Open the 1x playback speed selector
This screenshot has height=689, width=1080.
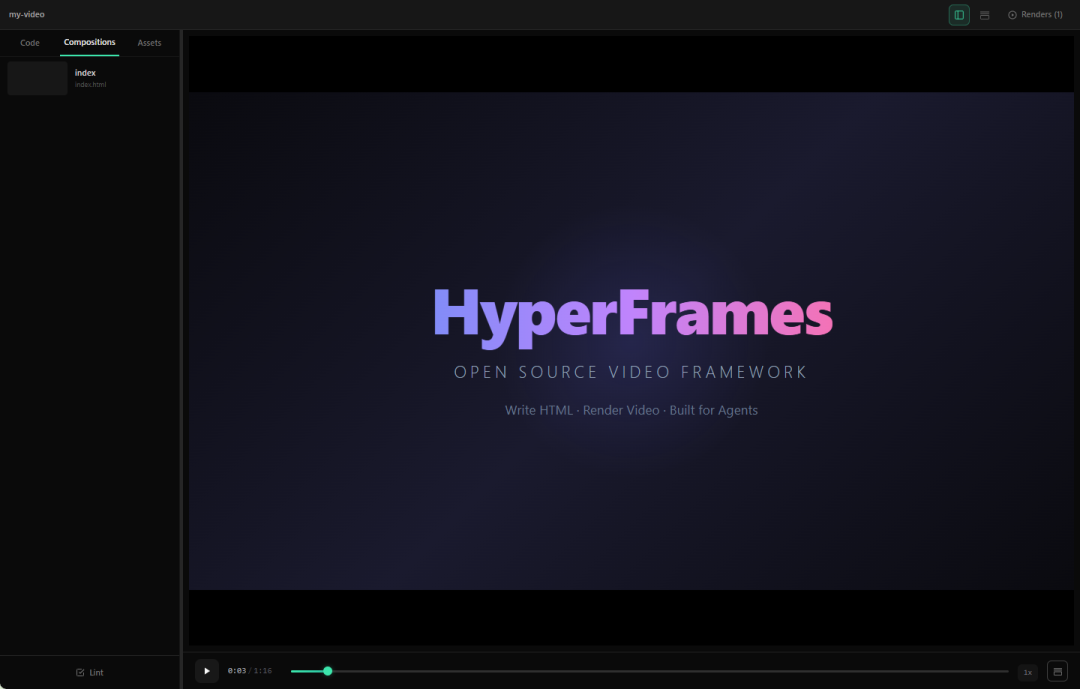(x=1027, y=672)
